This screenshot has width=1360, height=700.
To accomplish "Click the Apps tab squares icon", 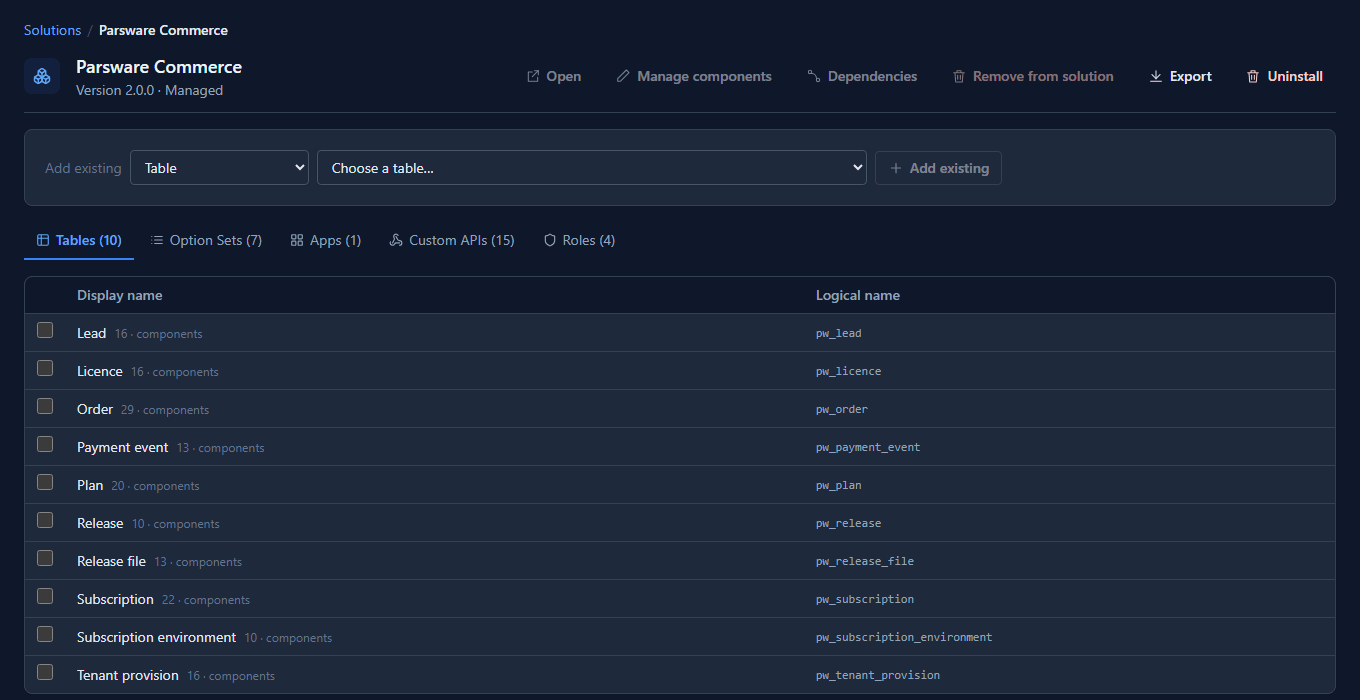I will pos(297,240).
